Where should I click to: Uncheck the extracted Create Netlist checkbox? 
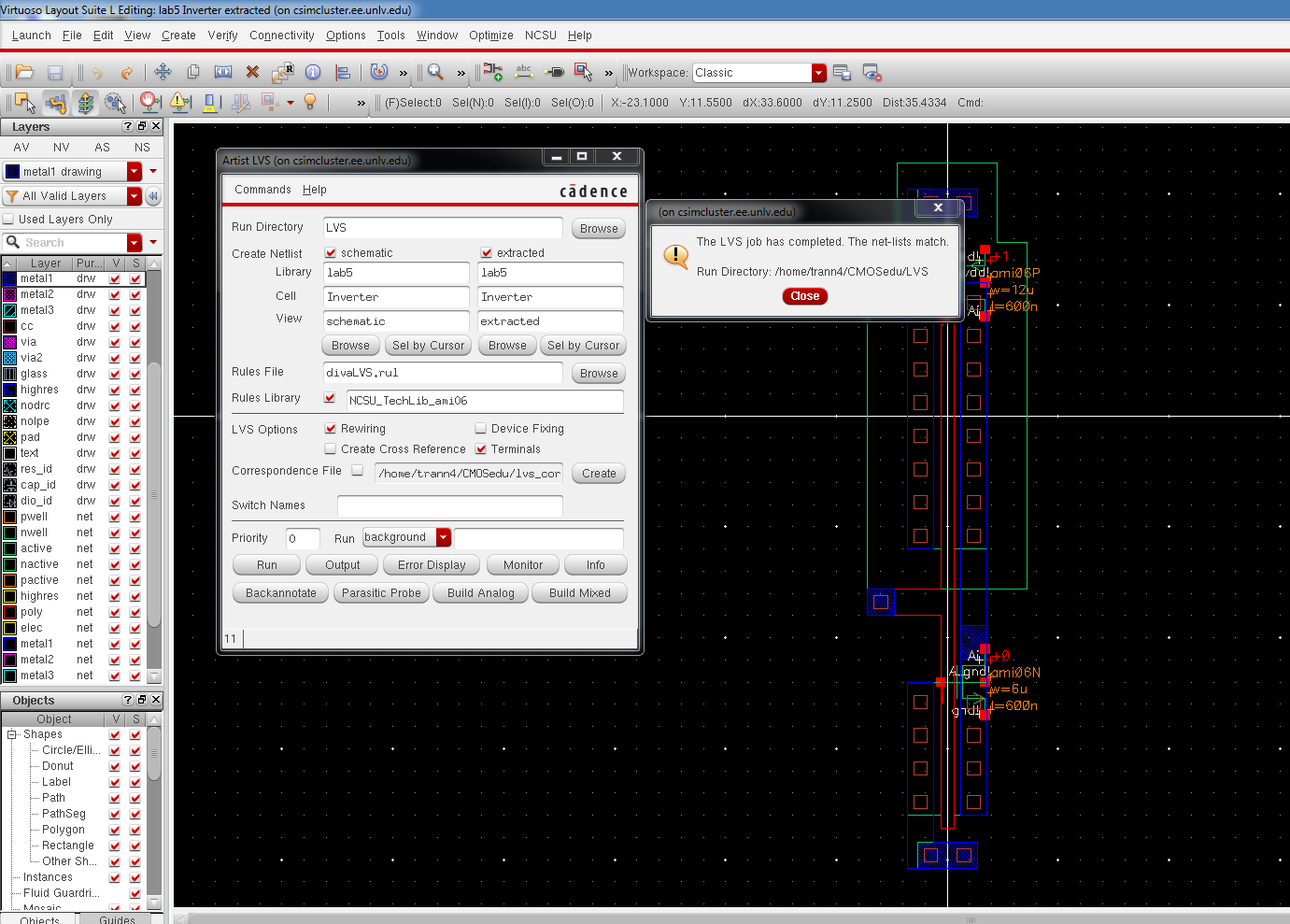pos(487,253)
